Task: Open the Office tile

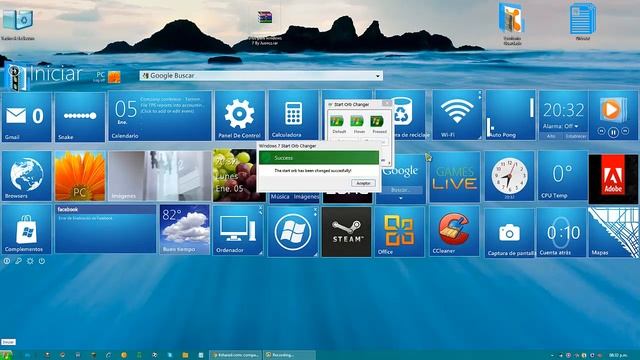Action: (400, 232)
